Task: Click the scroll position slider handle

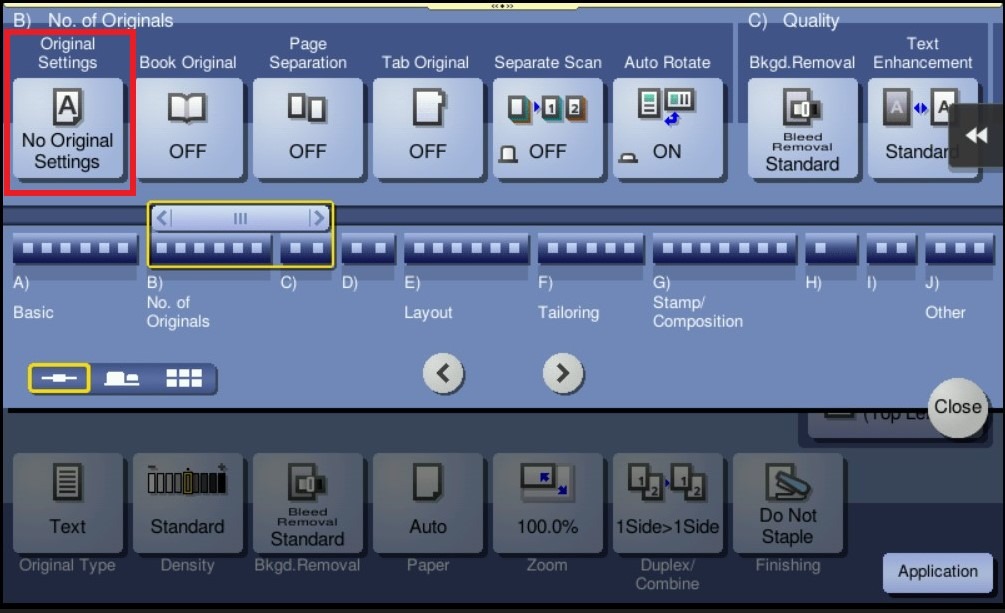Action: (240, 217)
